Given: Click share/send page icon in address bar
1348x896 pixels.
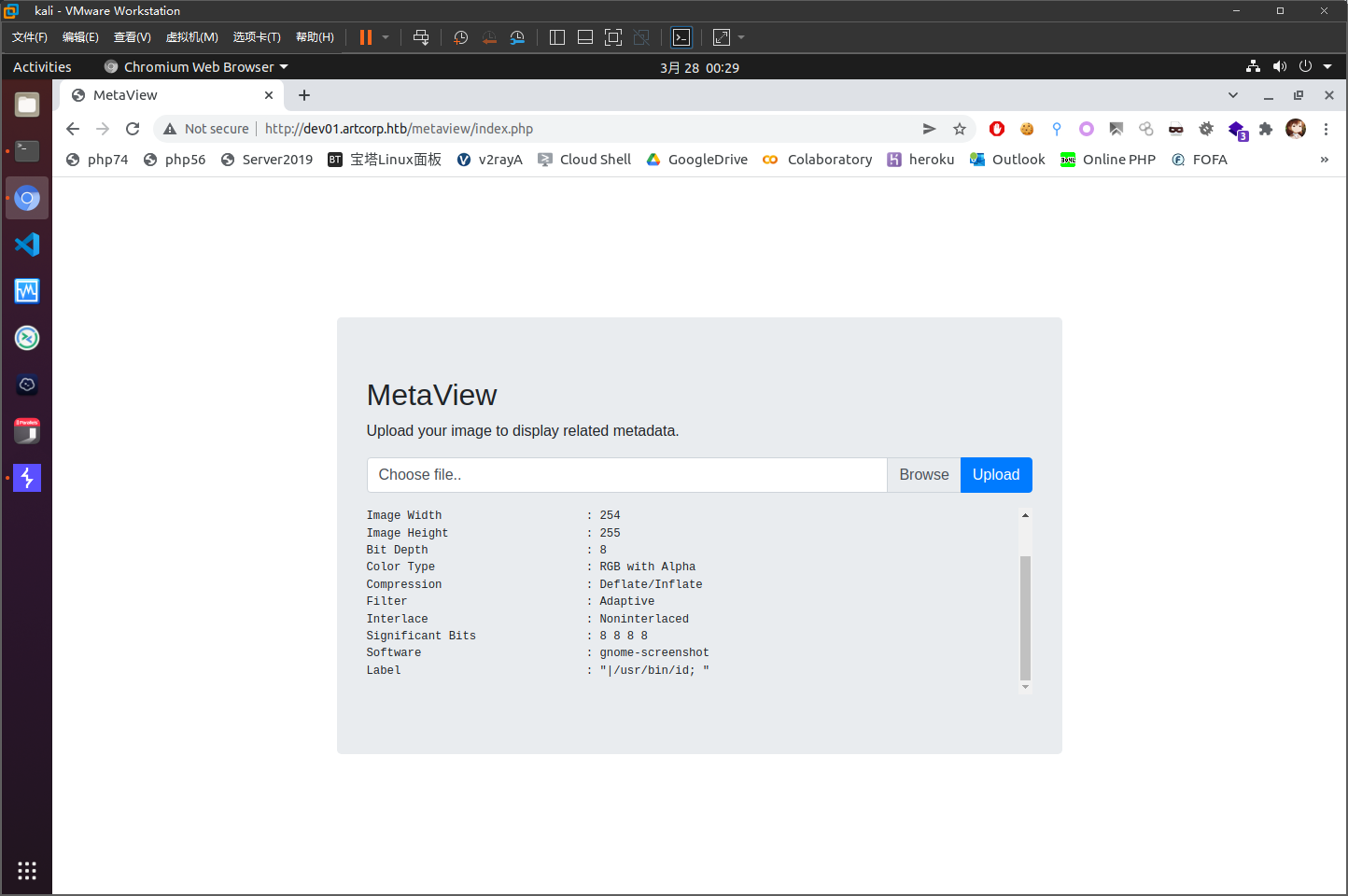Looking at the screenshot, I should [x=929, y=129].
